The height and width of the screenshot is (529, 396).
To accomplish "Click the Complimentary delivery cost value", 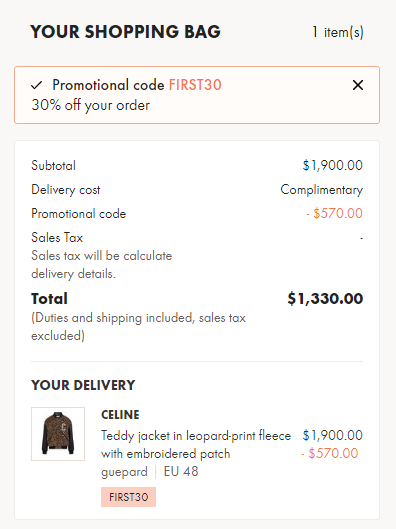I will tap(321, 190).
